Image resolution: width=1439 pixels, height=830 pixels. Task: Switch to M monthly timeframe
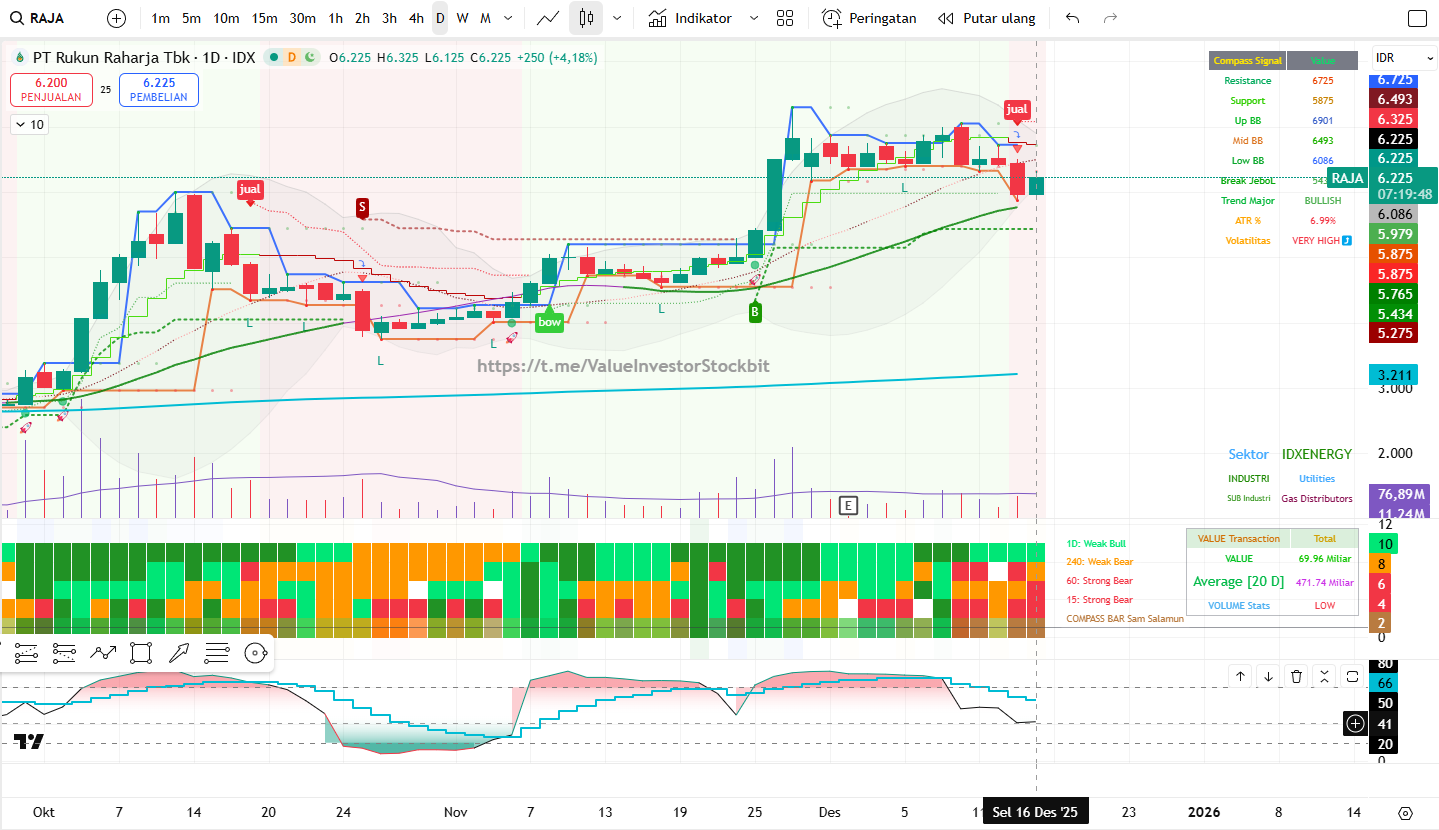[x=485, y=18]
